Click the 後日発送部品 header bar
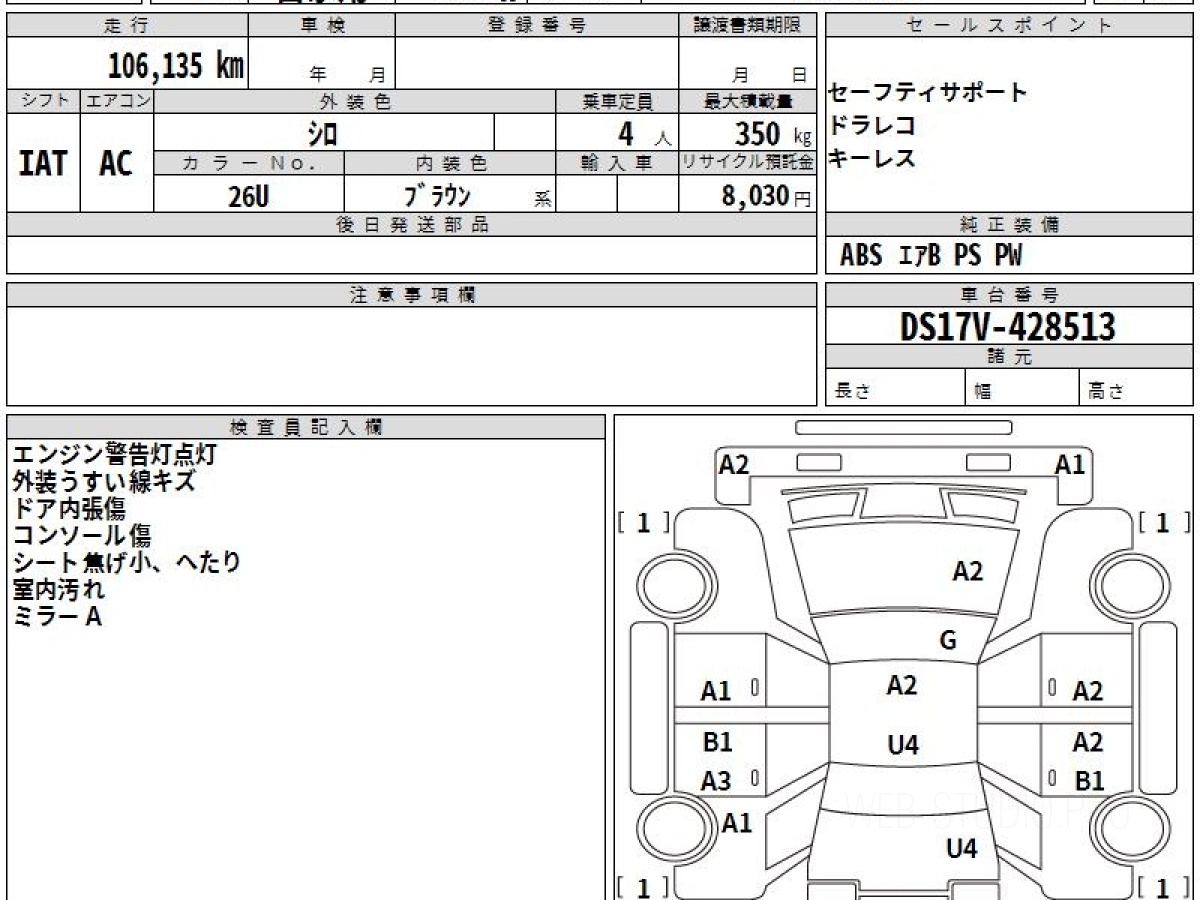Viewport: 1200px width, 900px height. [x=412, y=225]
